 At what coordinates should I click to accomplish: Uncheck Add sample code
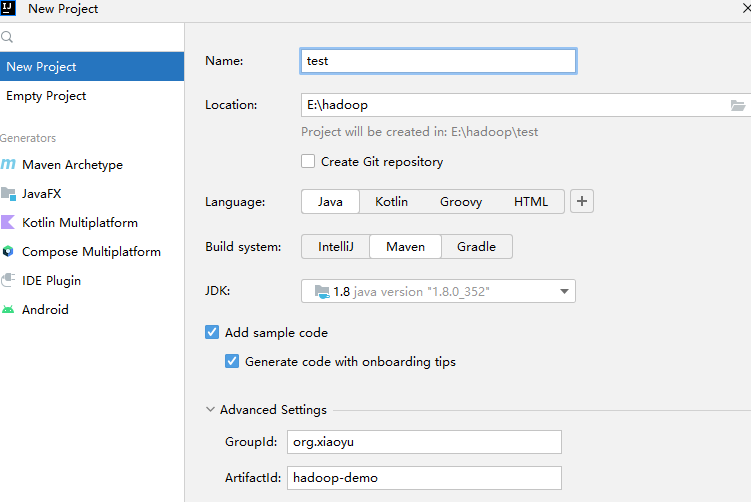212,332
